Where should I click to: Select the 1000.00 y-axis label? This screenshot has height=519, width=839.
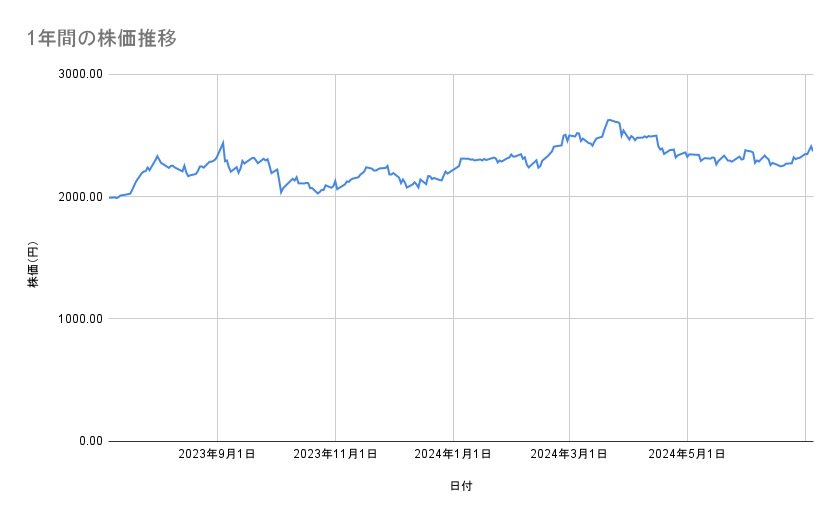(x=79, y=319)
